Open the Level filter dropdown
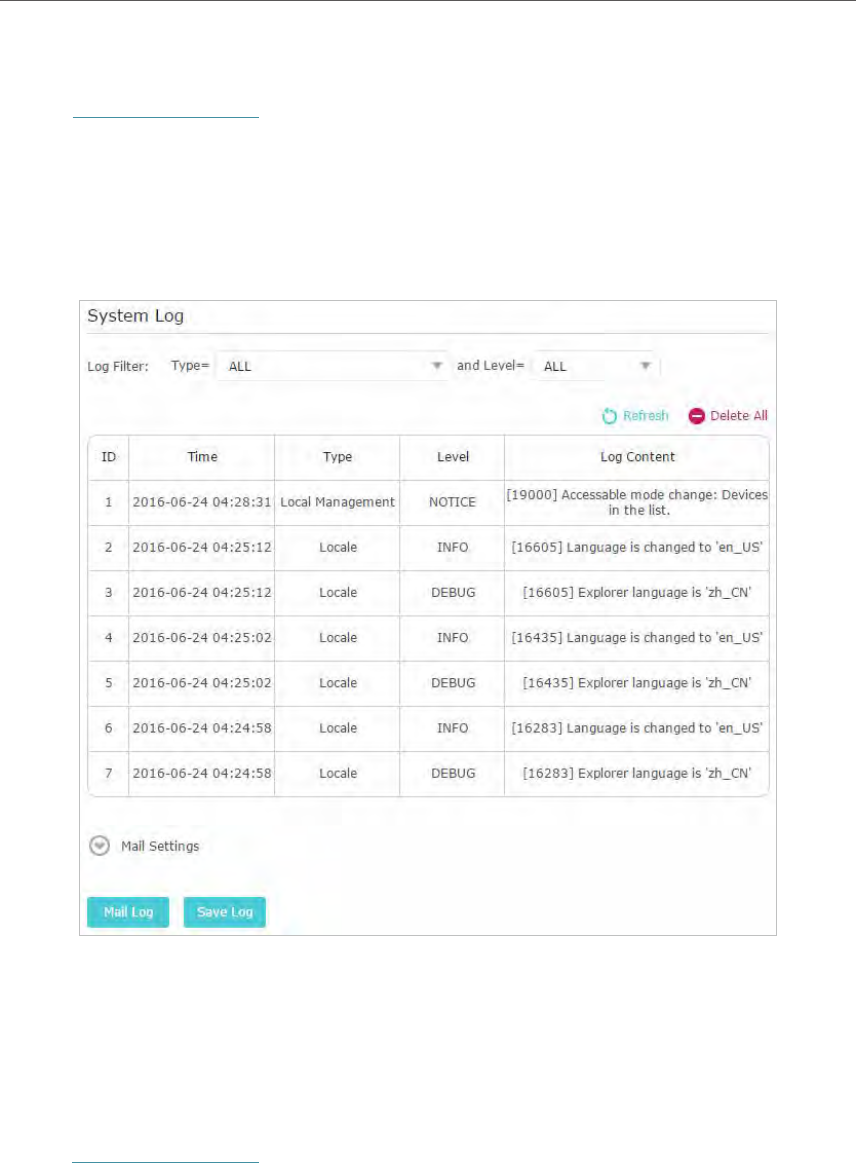This screenshot has width=856, height=1163. point(596,366)
